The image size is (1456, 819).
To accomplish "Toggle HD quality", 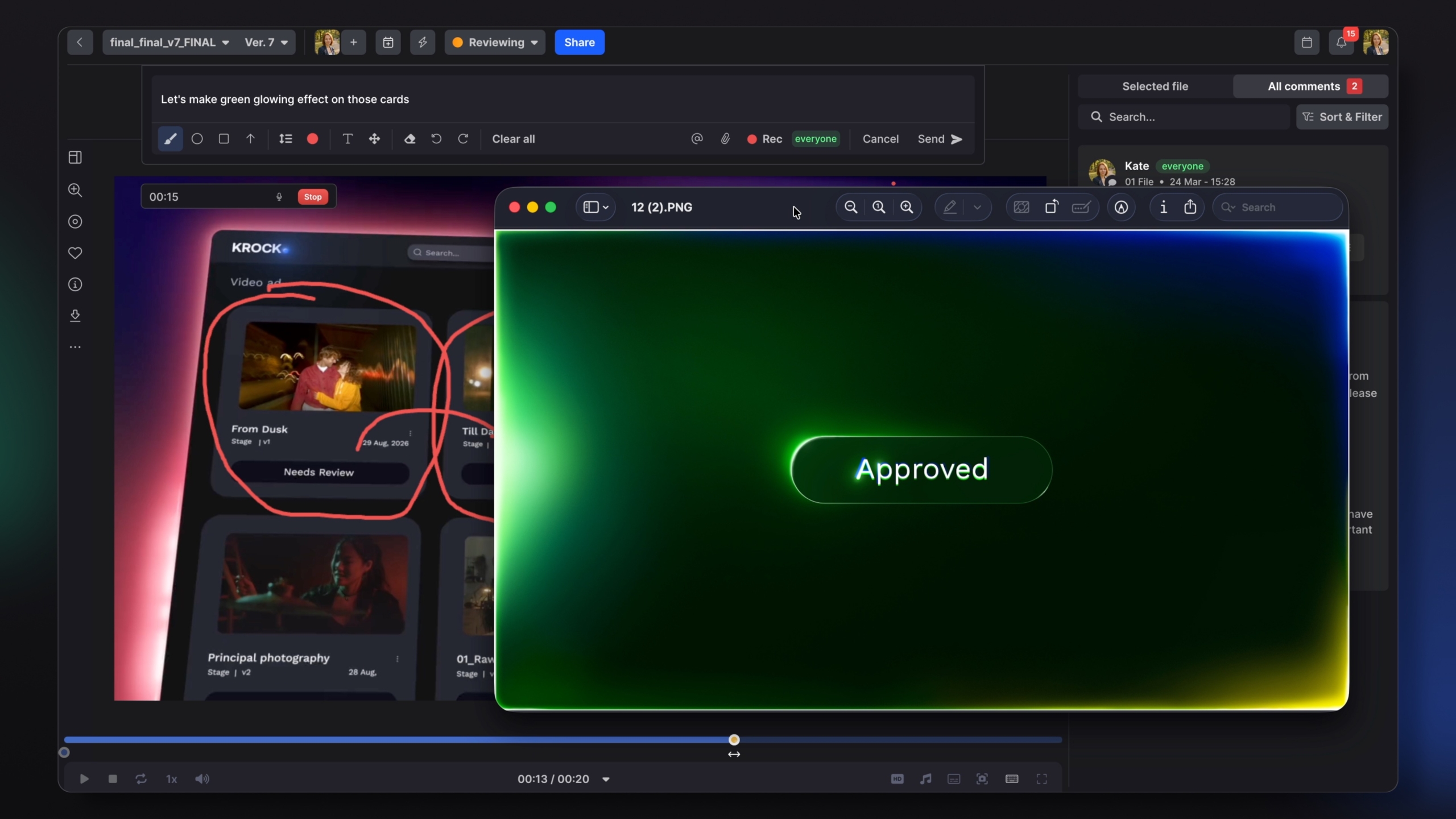I will click(x=897, y=779).
